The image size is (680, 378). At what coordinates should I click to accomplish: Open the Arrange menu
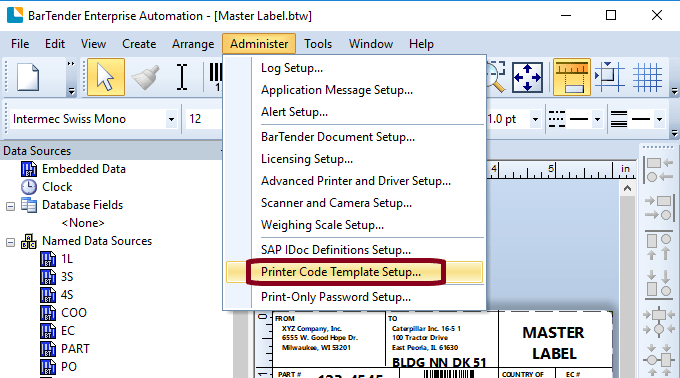pos(193,44)
